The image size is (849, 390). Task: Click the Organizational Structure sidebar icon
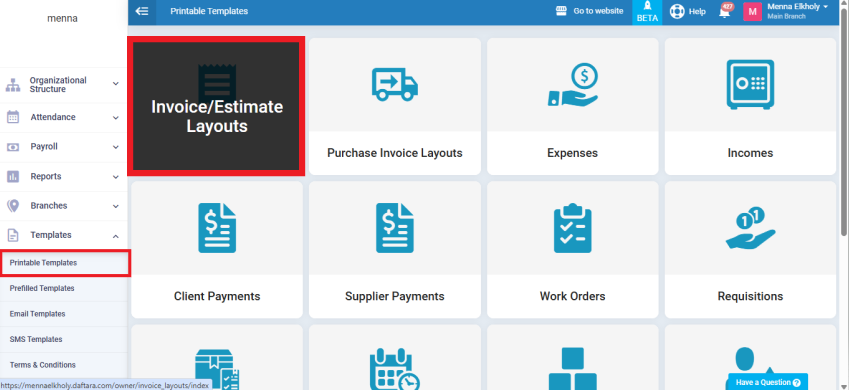click(12, 84)
